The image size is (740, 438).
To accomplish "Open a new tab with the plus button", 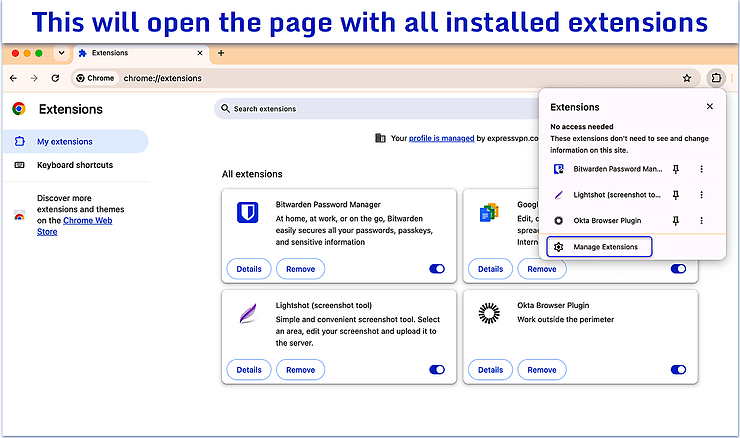I will tap(221, 53).
